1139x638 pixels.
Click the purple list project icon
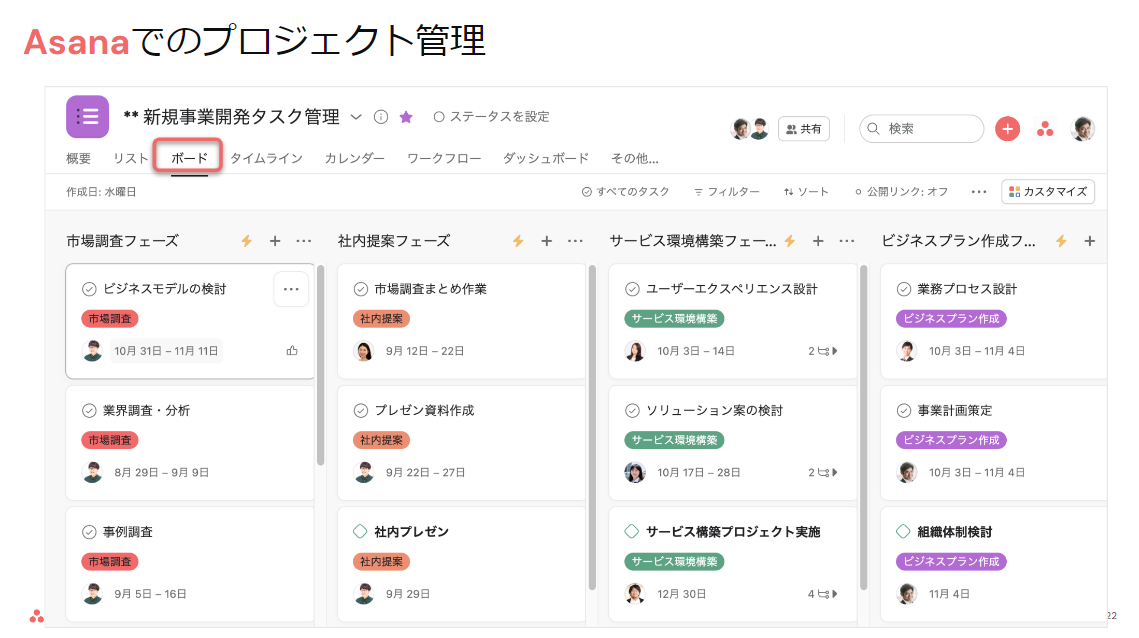pos(88,116)
